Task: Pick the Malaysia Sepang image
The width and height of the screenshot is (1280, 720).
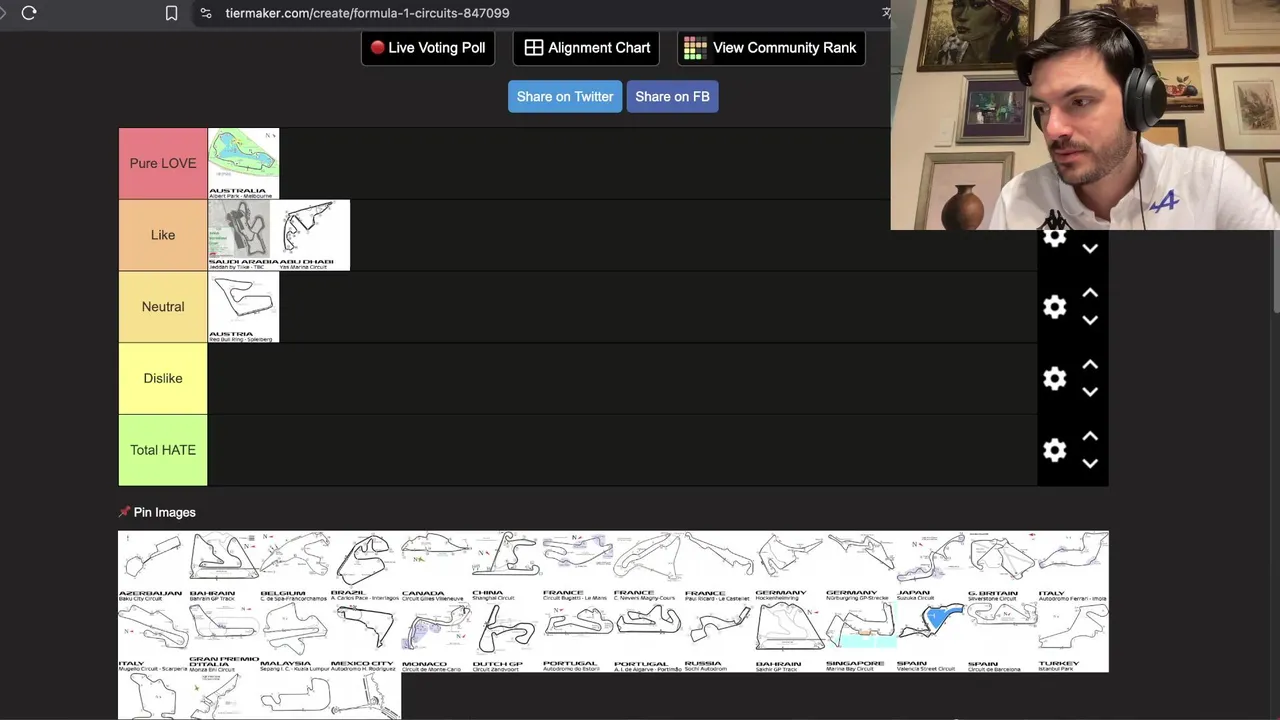Action: 295,637
